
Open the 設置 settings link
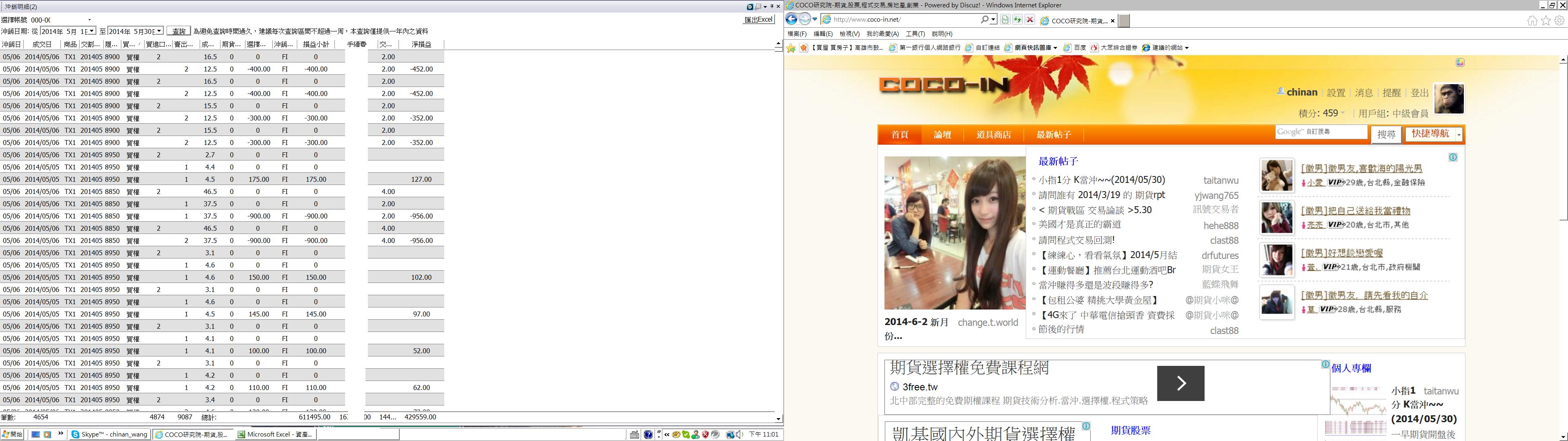1336,93
